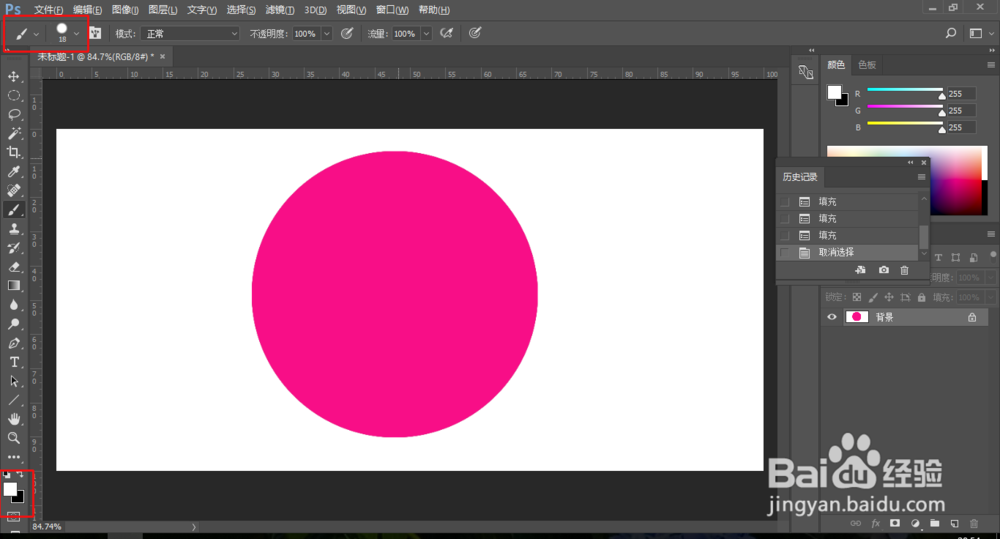Select the Line tool
The image size is (1000, 539).
(13, 400)
